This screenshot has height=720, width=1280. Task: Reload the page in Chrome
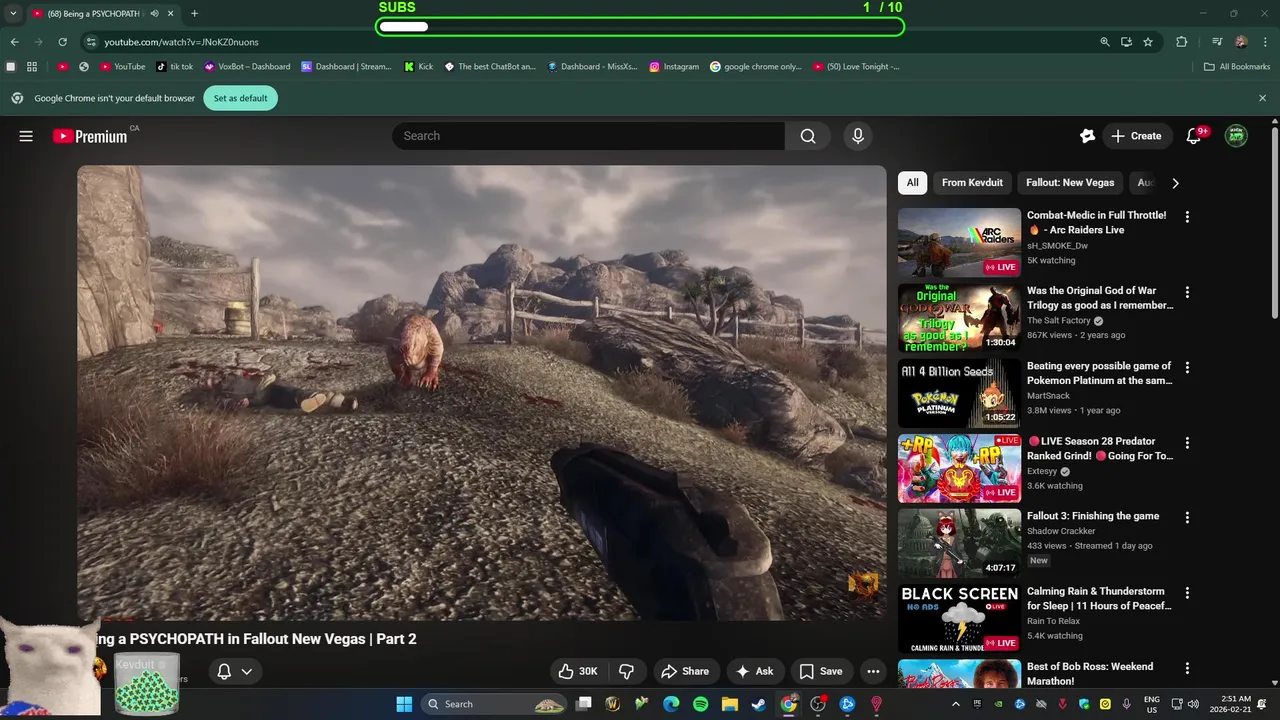tap(62, 42)
